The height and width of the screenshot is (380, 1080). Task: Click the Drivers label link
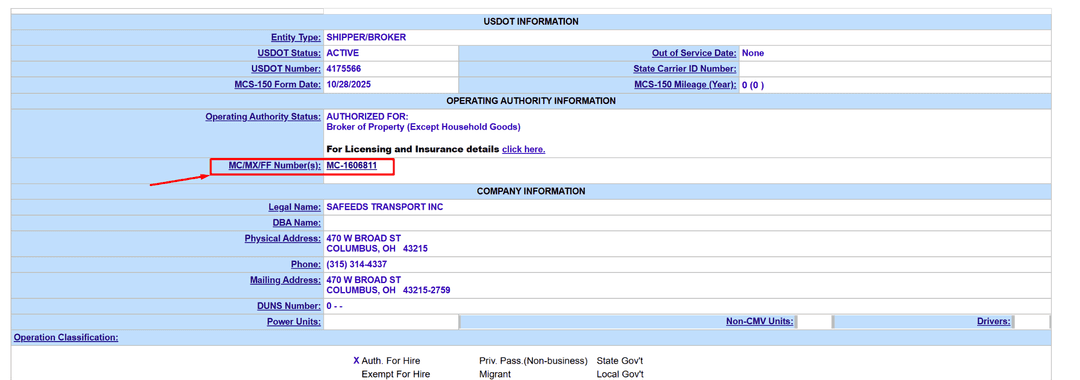point(994,321)
